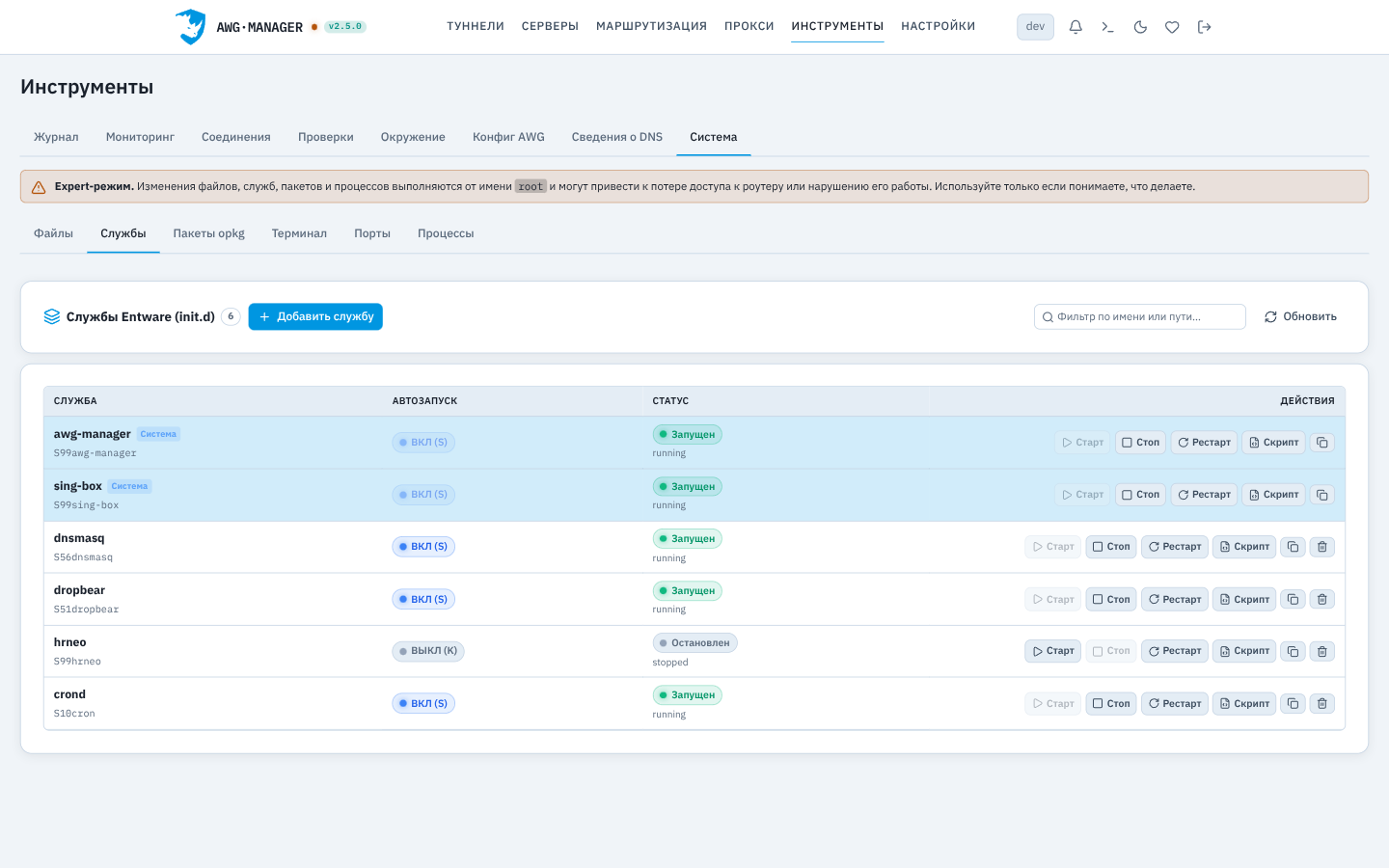Image resolution: width=1389 pixels, height=868 pixels.
Task: Restart the dropbear service
Action: pos(1175,599)
